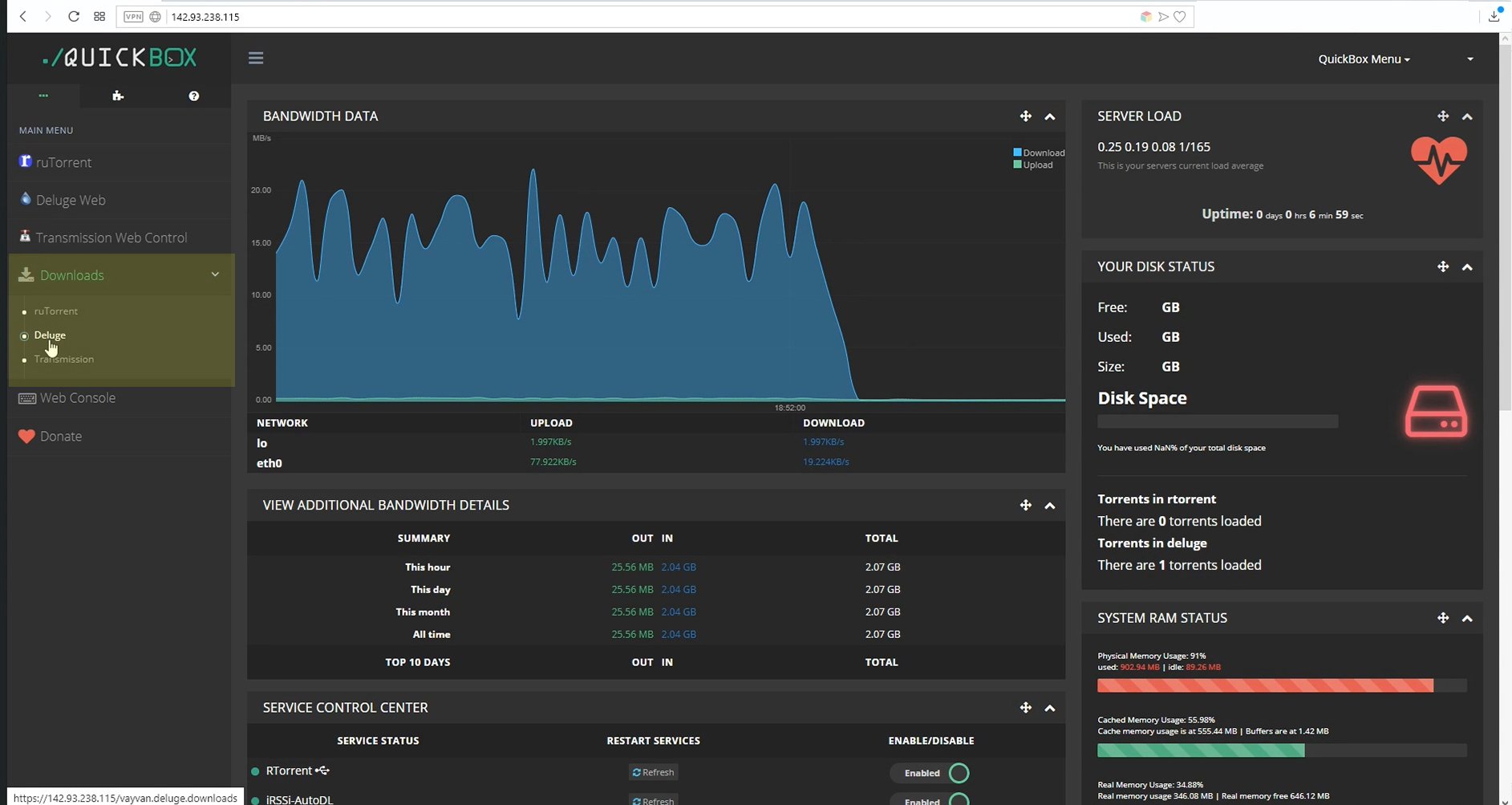Click the send arrow icon in address bar

[1163, 17]
